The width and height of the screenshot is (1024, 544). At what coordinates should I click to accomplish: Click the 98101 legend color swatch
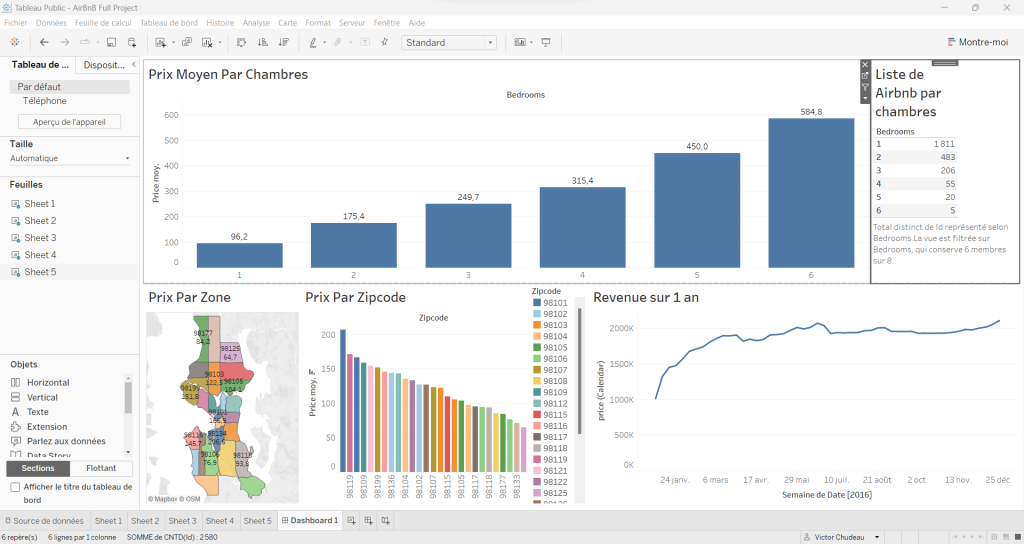(x=537, y=303)
